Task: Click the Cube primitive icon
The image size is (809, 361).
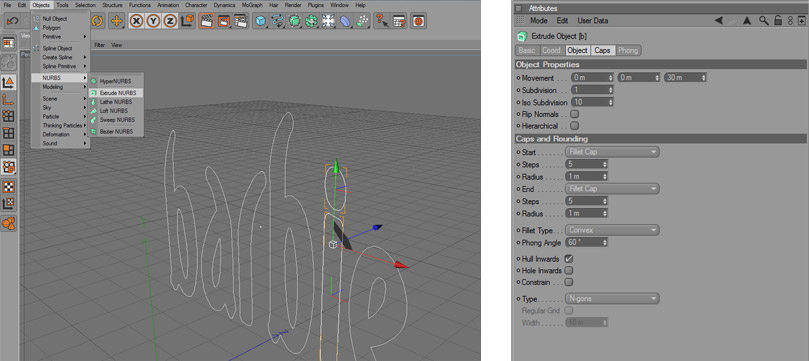Action: 261,21
